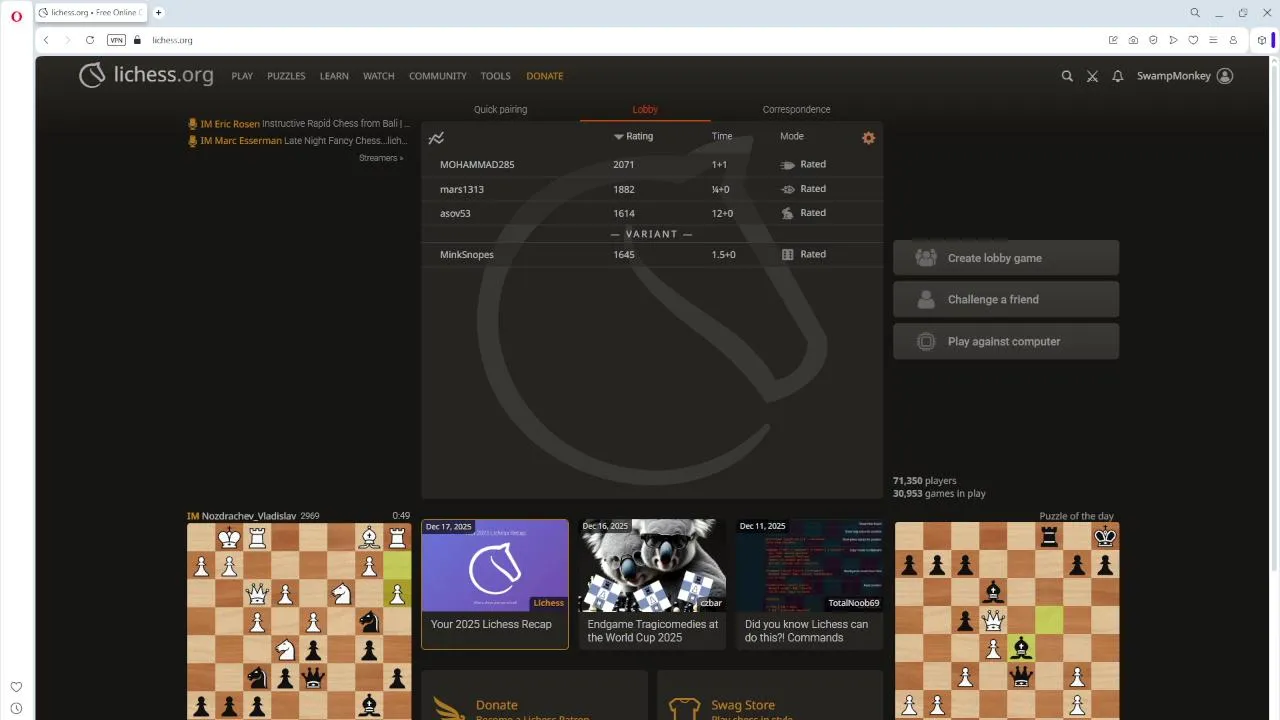Open IM Marc Esserman stream
This screenshot has height=720, width=1280.
pyautogui.click(x=298, y=141)
